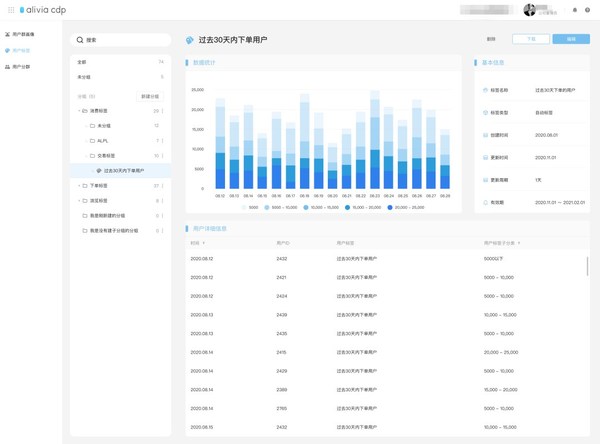Click the 新建分组 button
600x444 pixels.
(150, 97)
